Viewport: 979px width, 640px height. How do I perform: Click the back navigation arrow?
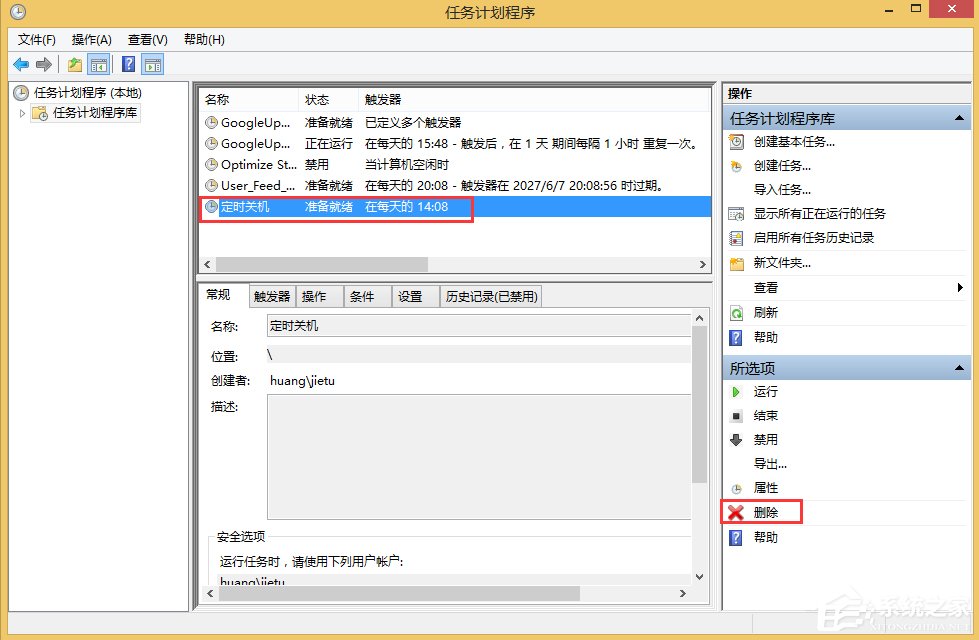(x=21, y=64)
